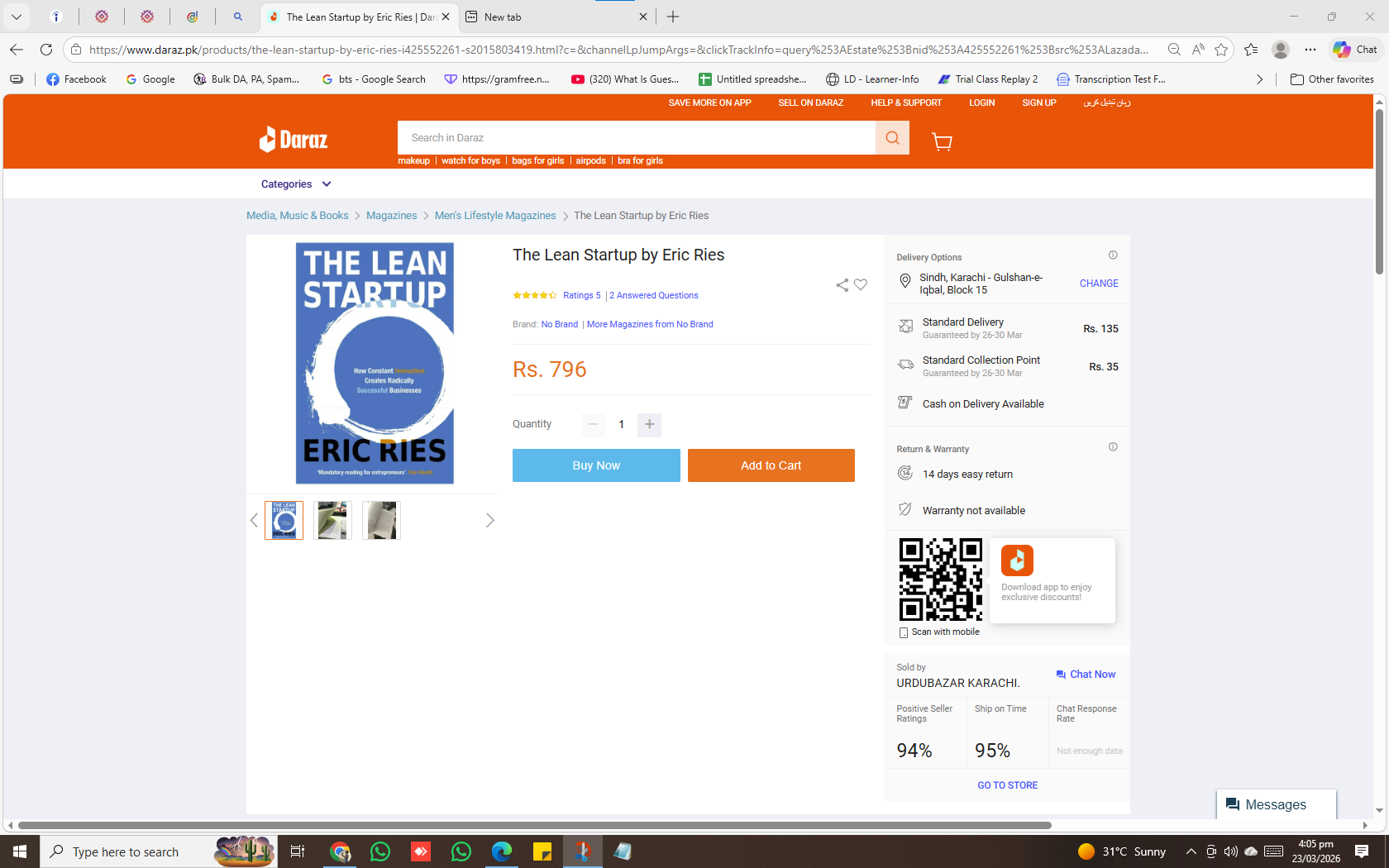Add page to favorites star icon
Viewport: 1389px width, 868px height.
(1221, 50)
